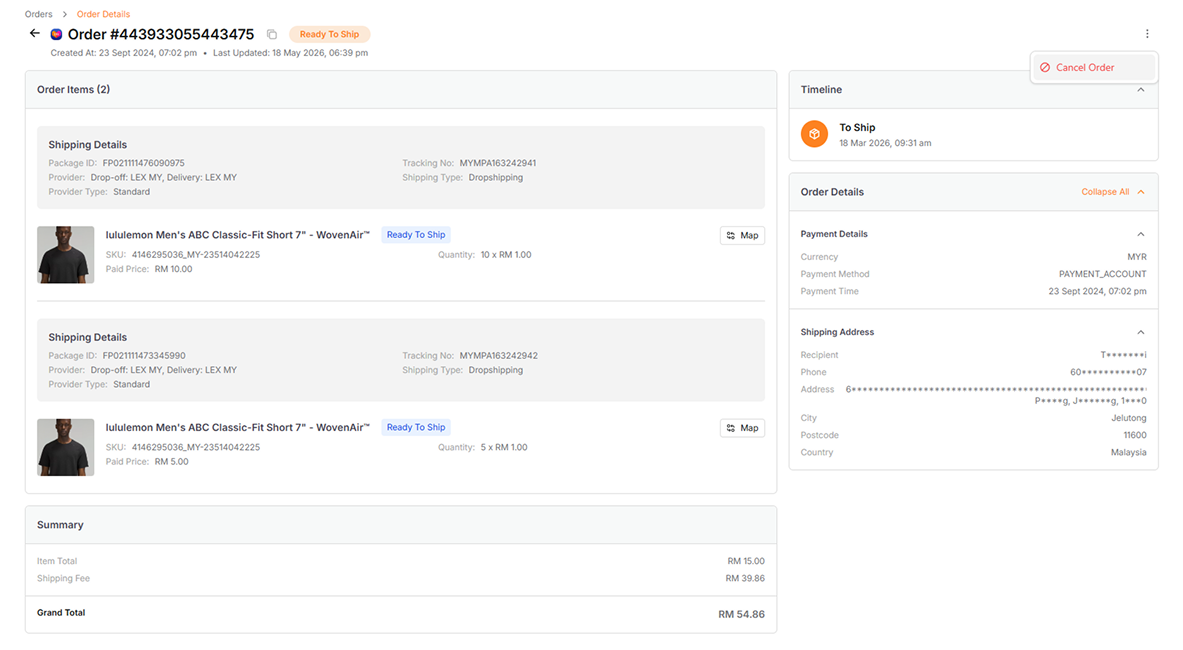Image resolution: width=1183 pixels, height=650 pixels.
Task: Go back using the left arrow icon
Action: tap(35, 33)
